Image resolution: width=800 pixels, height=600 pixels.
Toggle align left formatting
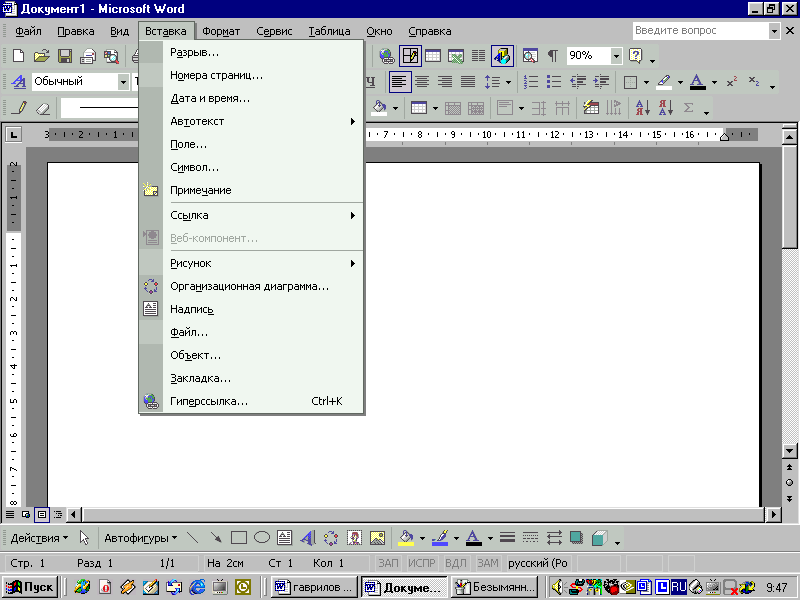[399, 82]
